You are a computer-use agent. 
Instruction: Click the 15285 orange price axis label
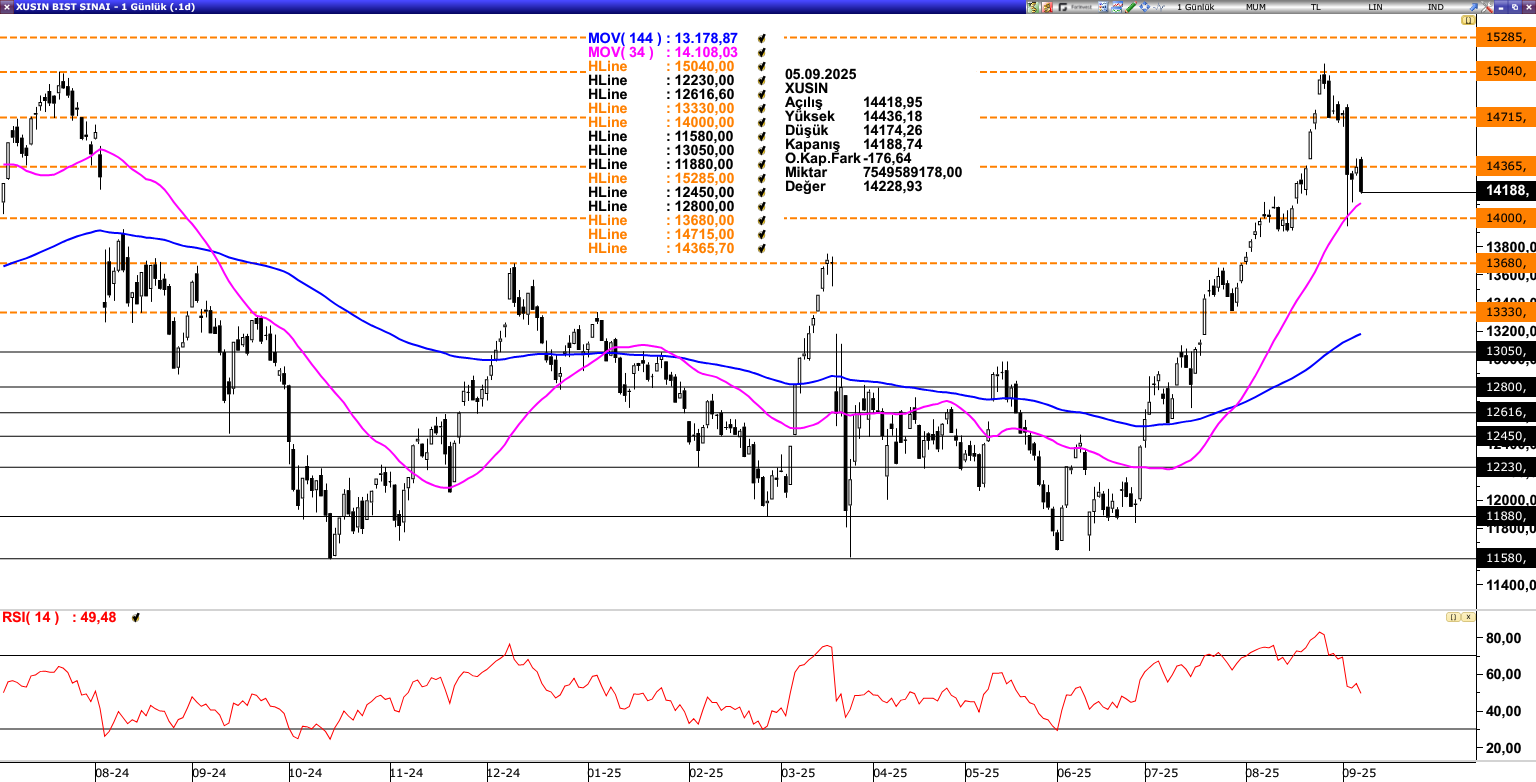pos(1505,37)
